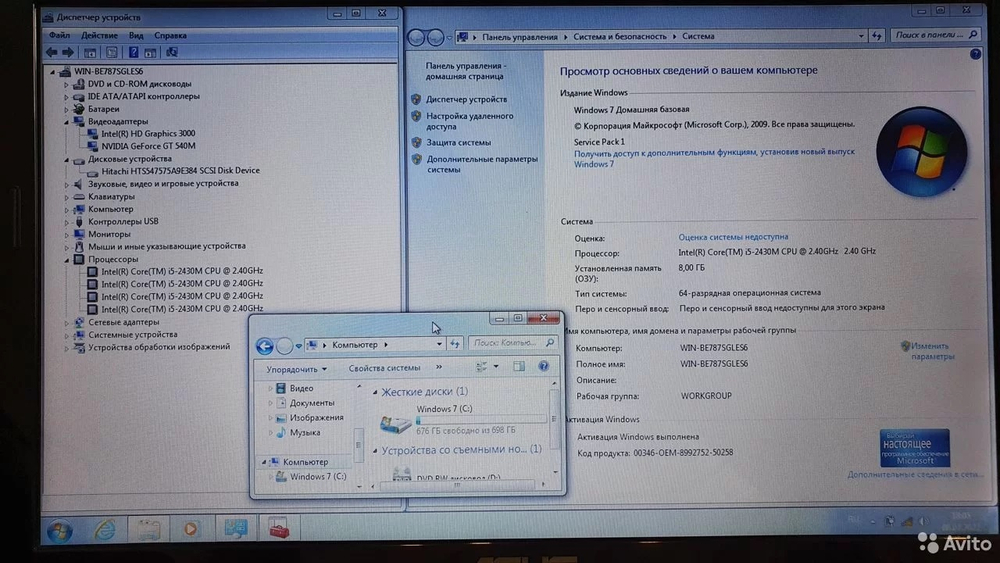Open the Справка menu in Device Manager
This screenshot has width=1000, height=563.
pyautogui.click(x=170, y=35)
